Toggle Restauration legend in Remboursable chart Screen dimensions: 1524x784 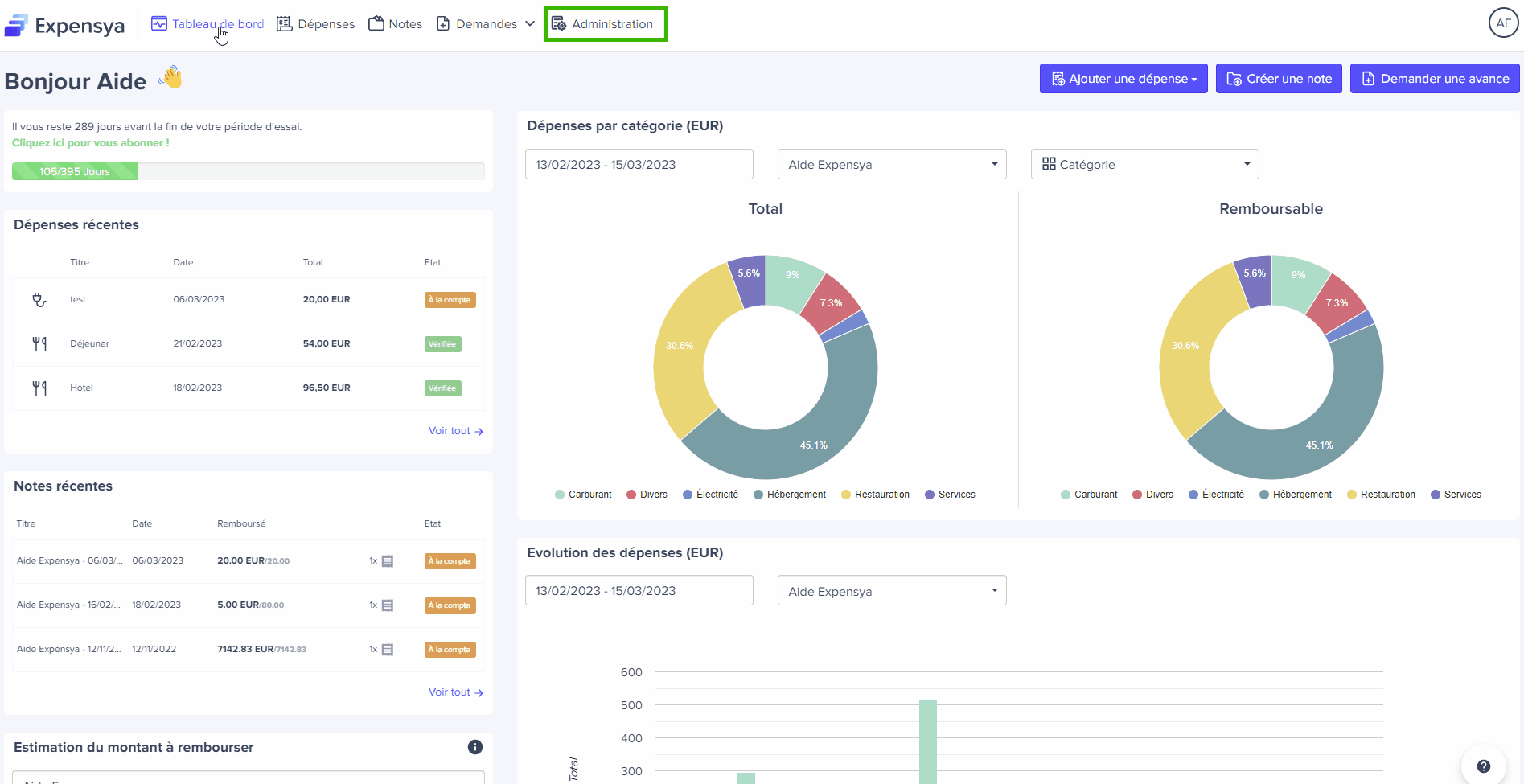point(1381,495)
